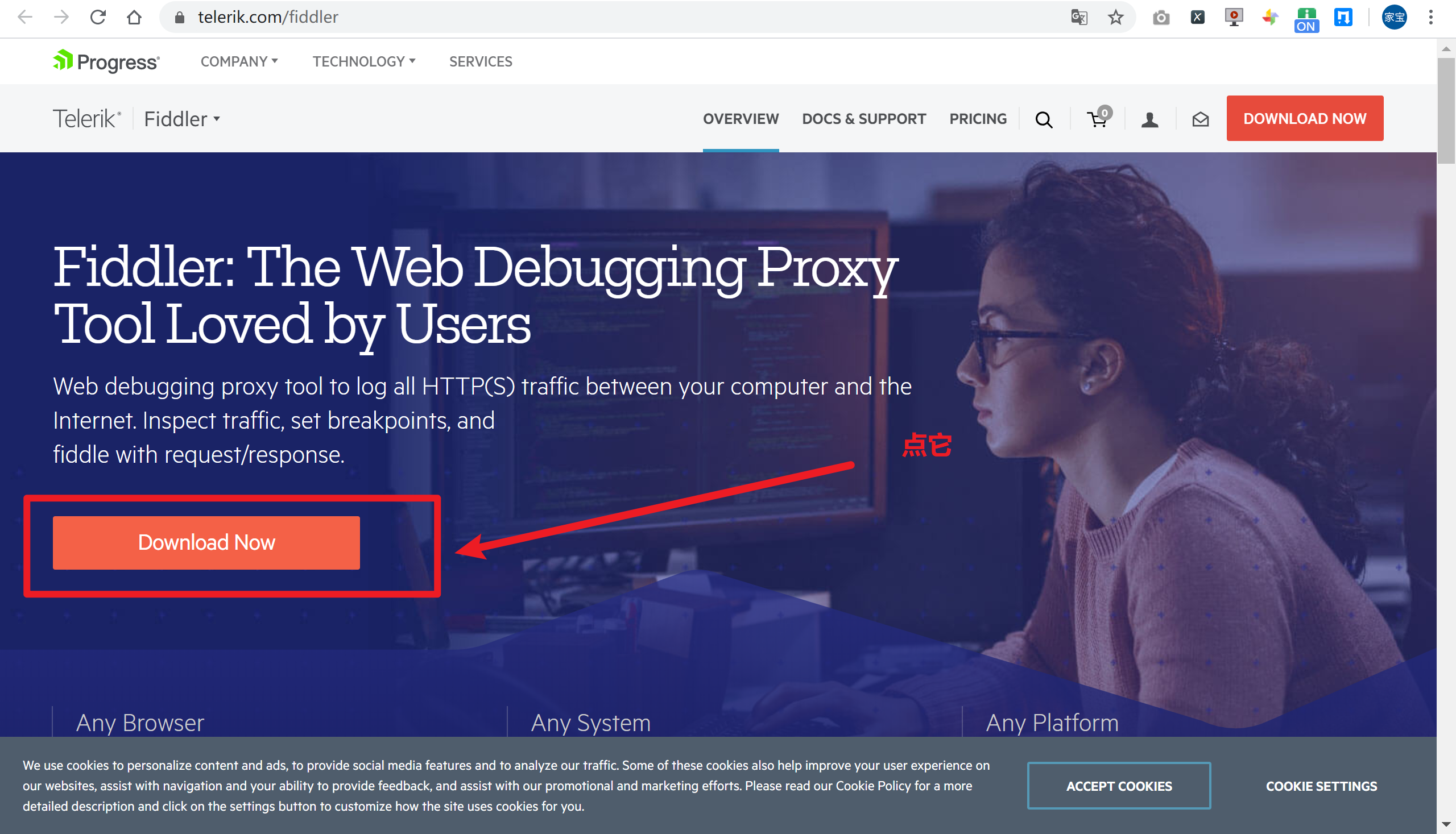Click the search icon in the navbar
Image resolution: width=1456 pixels, height=834 pixels.
[x=1044, y=119]
